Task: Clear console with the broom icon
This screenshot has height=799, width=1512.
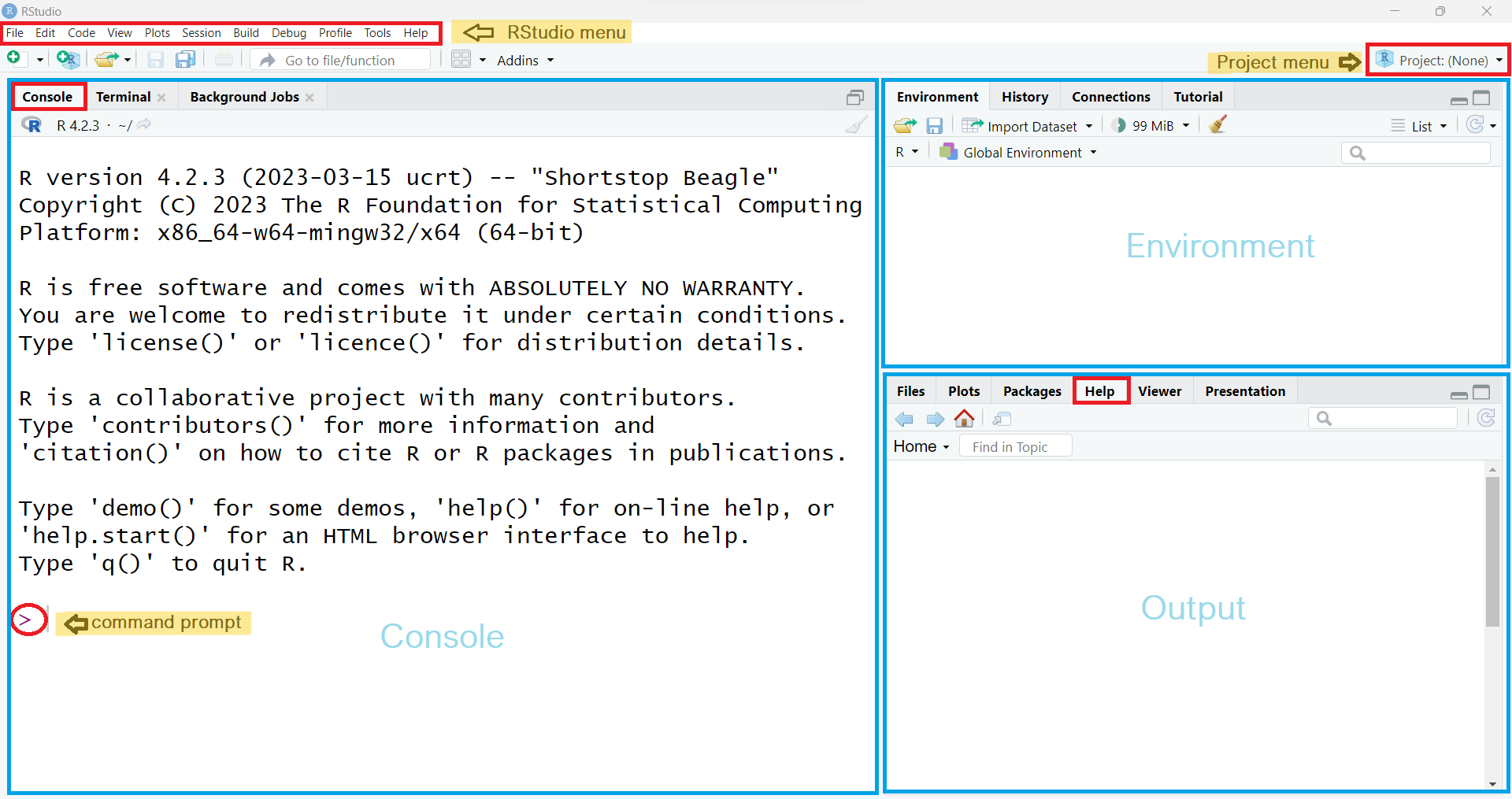Action: [857, 124]
